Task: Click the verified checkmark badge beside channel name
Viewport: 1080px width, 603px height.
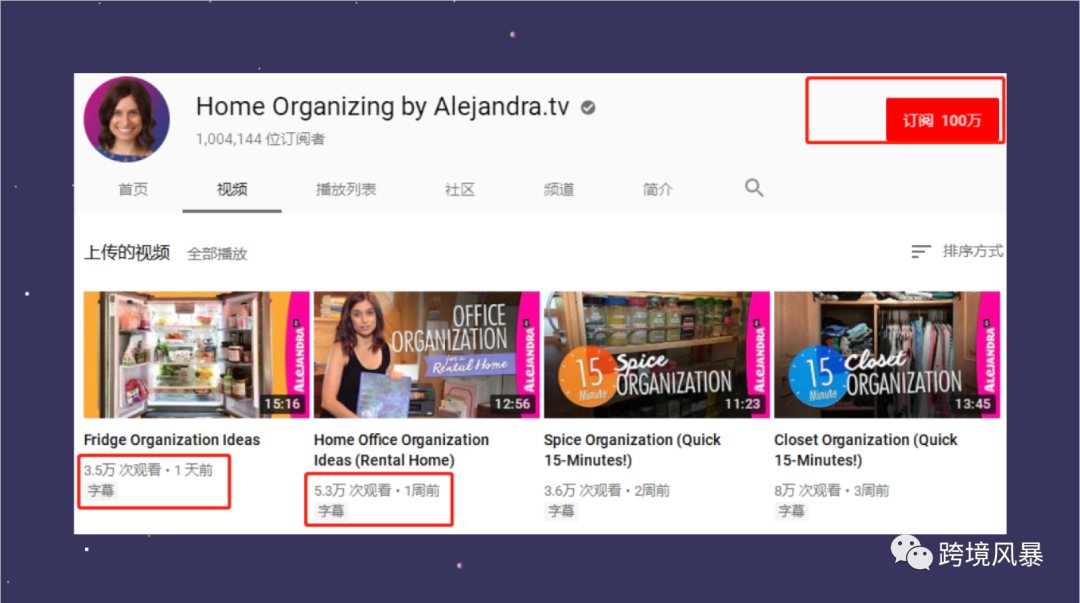Action: (588, 108)
